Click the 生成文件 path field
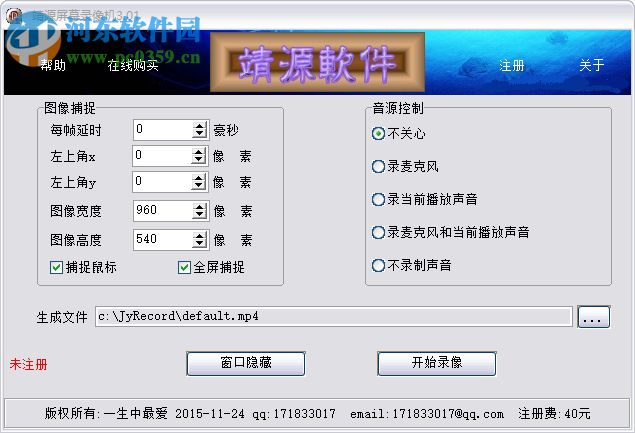The image size is (635, 433). pos(334,316)
